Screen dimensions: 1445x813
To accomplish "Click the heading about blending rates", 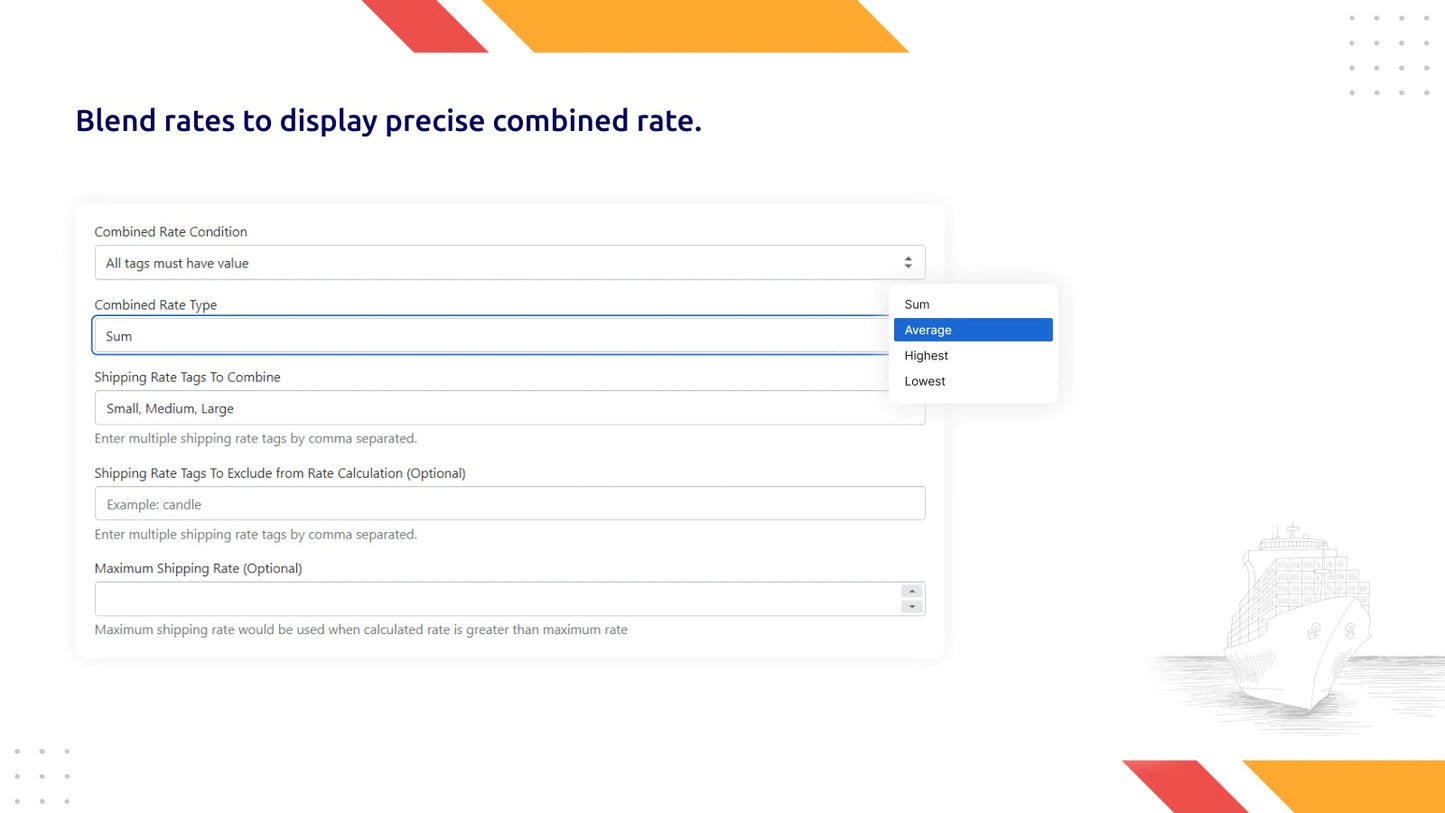I will coord(389,120).
